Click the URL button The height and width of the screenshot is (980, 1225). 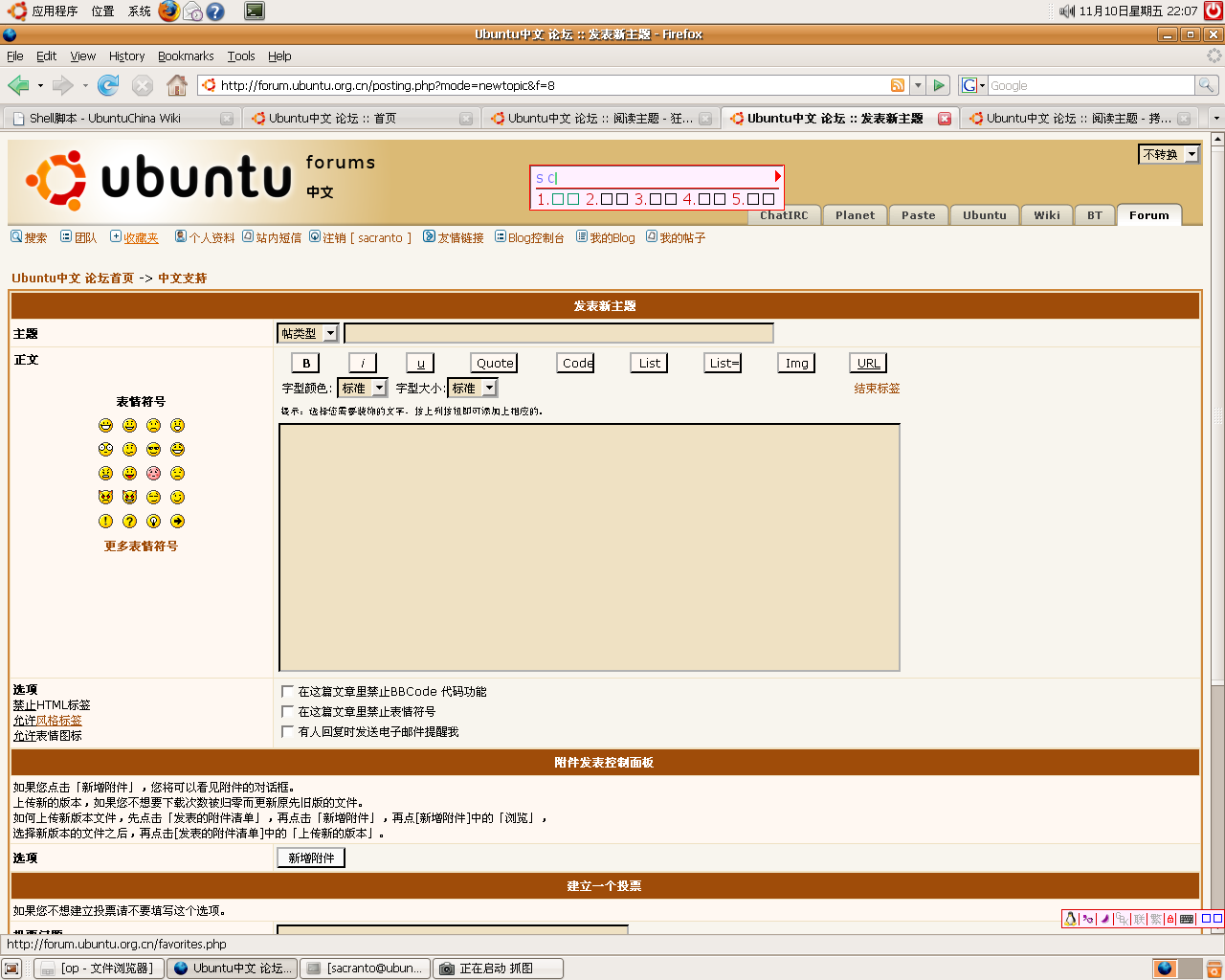pos(868,363)
